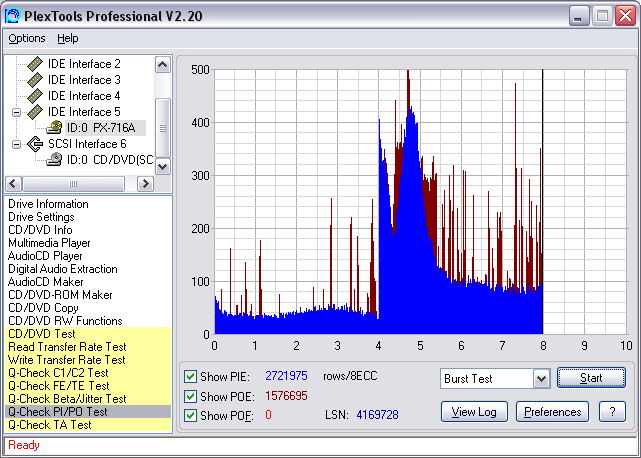This screenshot has width=641, height=458.
Task: Select Drive Settings function
Action: pyautogui.click(x=41, y=217)
